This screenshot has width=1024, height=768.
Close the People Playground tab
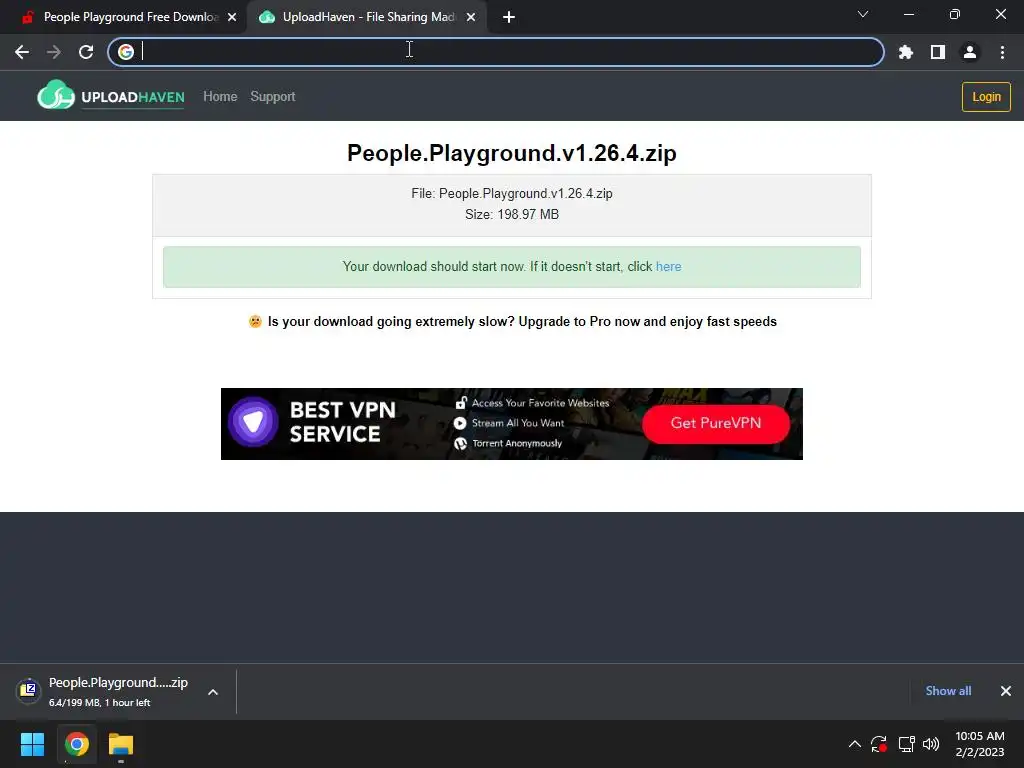point(232,18)
